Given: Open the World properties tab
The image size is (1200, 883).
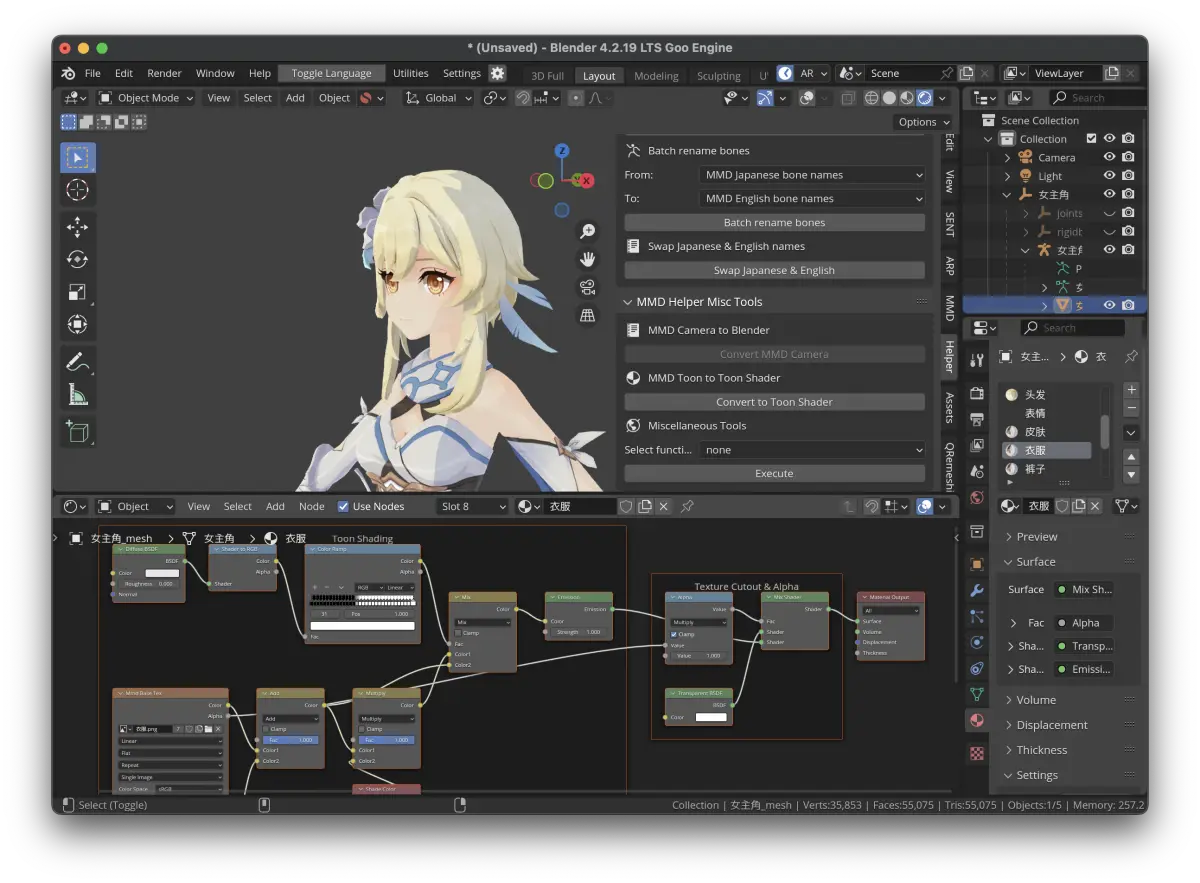Looking at the screenshot, I should [x=977, y=497].
